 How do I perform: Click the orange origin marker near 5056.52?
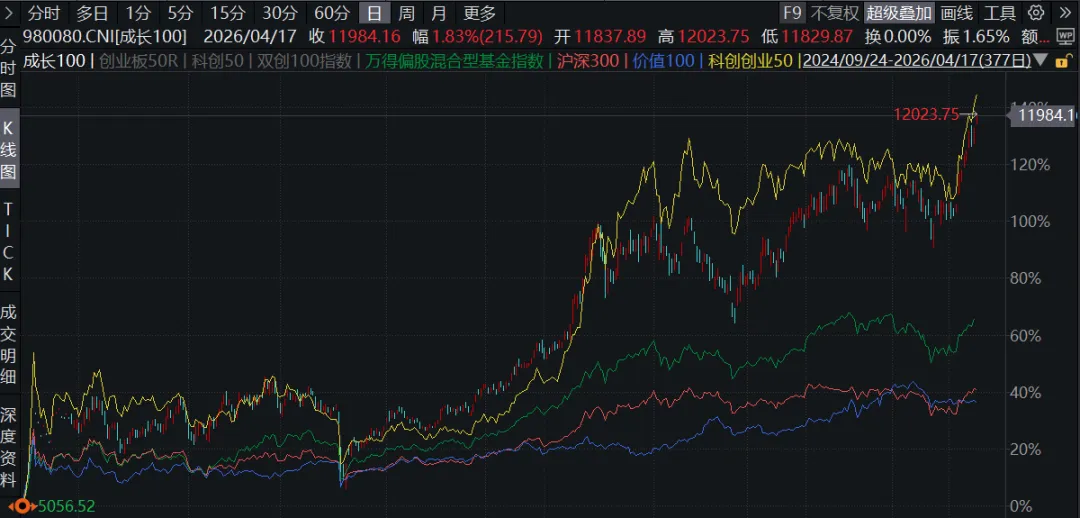click(x=23, y=506)
